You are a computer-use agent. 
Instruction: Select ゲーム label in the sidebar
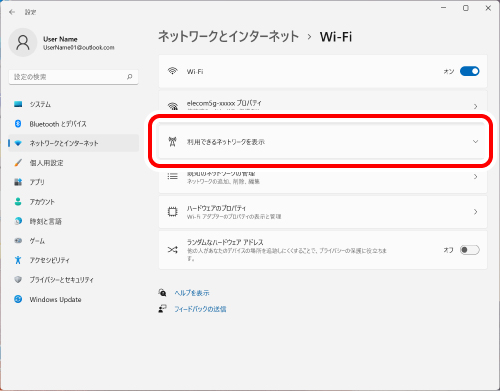(37, 241)
